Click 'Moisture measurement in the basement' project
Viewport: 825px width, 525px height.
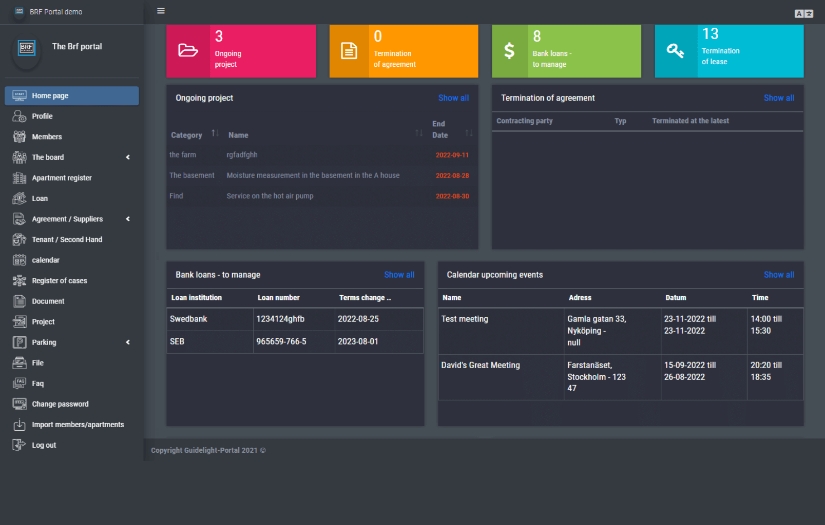[x=313, y=175]
